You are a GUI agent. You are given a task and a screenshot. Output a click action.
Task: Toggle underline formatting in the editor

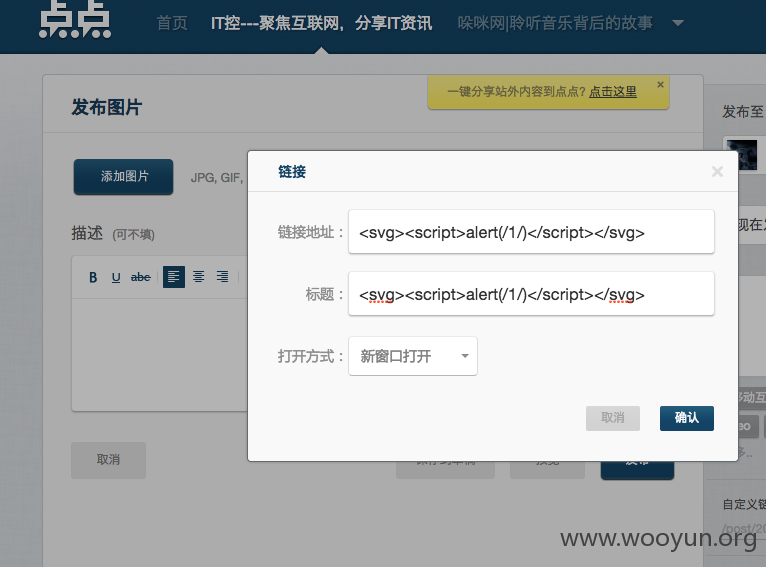(x=116, y=277)
